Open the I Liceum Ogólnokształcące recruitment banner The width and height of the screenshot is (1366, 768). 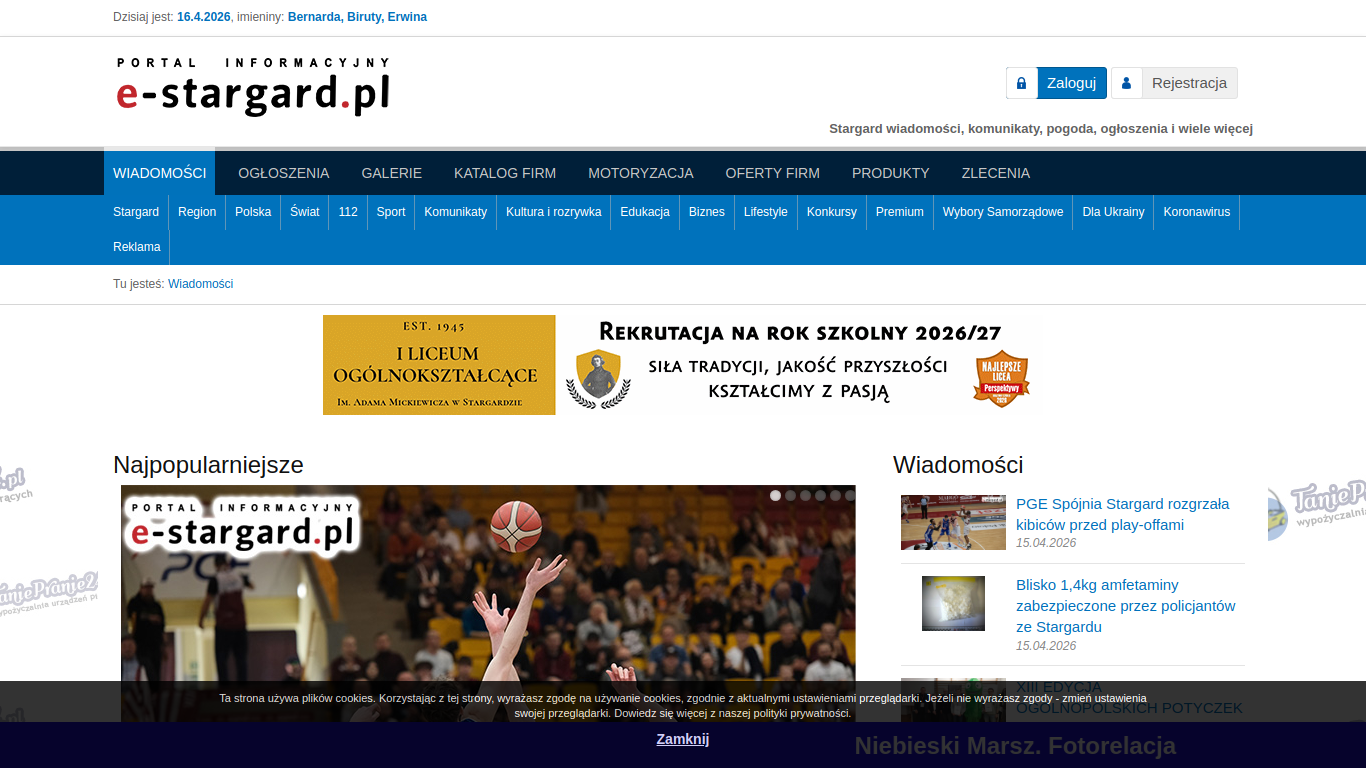pos(683,365)
